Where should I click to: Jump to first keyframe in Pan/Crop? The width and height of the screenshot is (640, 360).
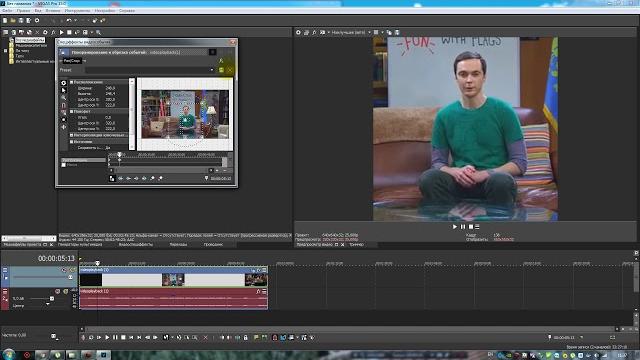[x=120, y=178]
